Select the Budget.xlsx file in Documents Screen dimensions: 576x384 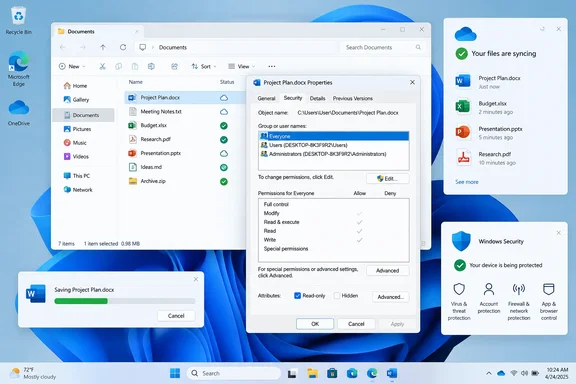pos(184,126)
